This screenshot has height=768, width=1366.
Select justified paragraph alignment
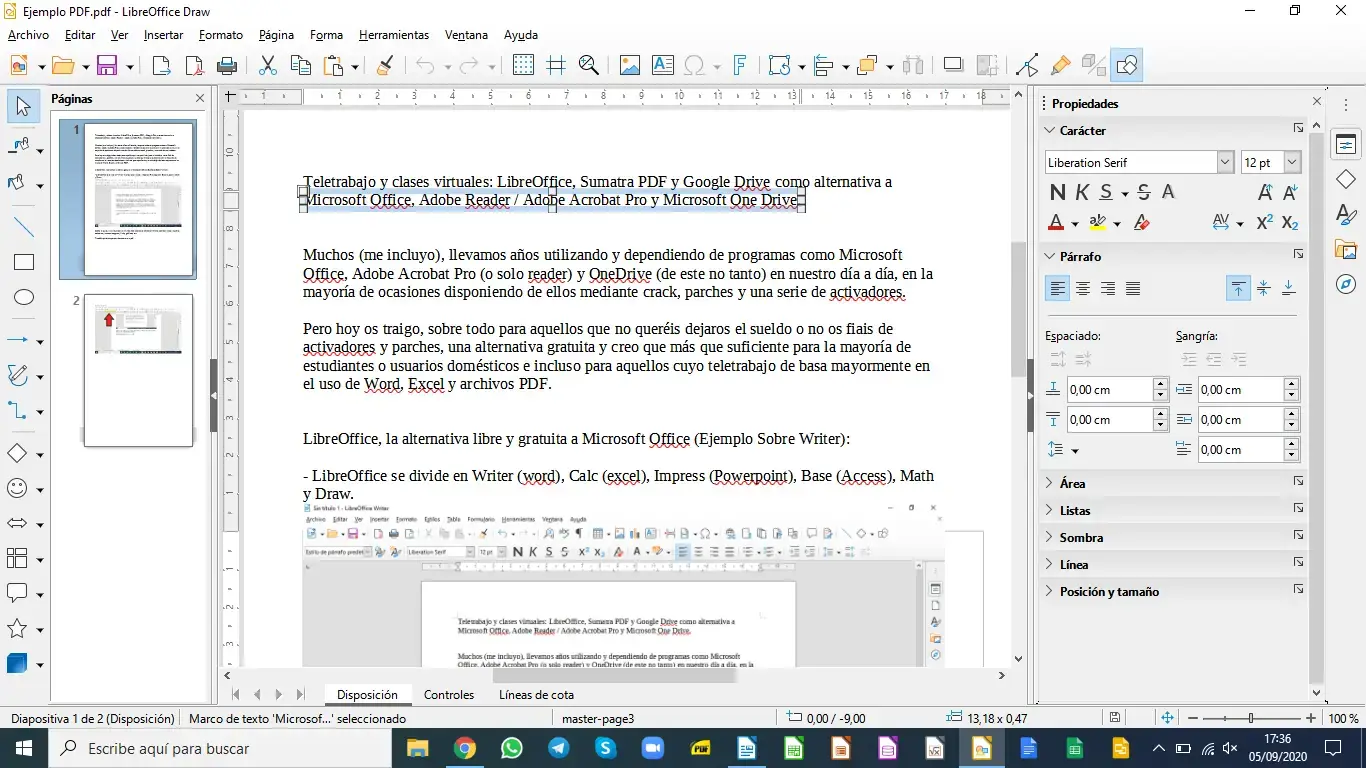tap(1133, 289)
